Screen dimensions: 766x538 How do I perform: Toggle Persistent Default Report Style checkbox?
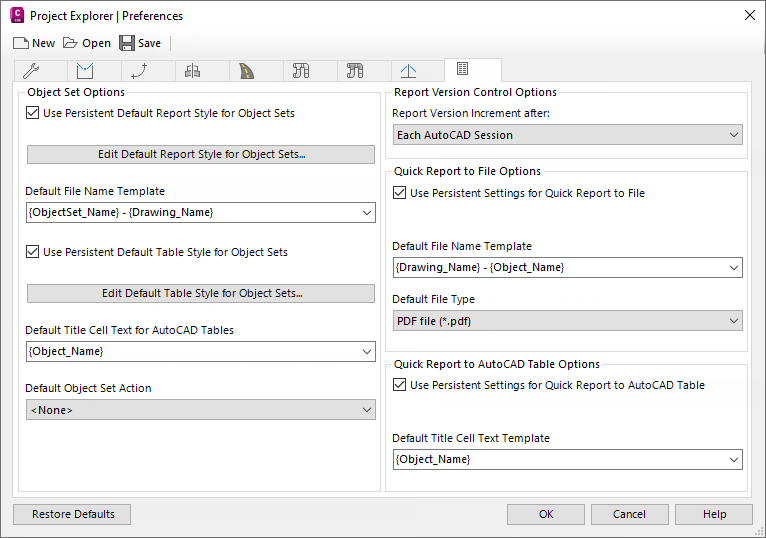[x=34, y=113]
